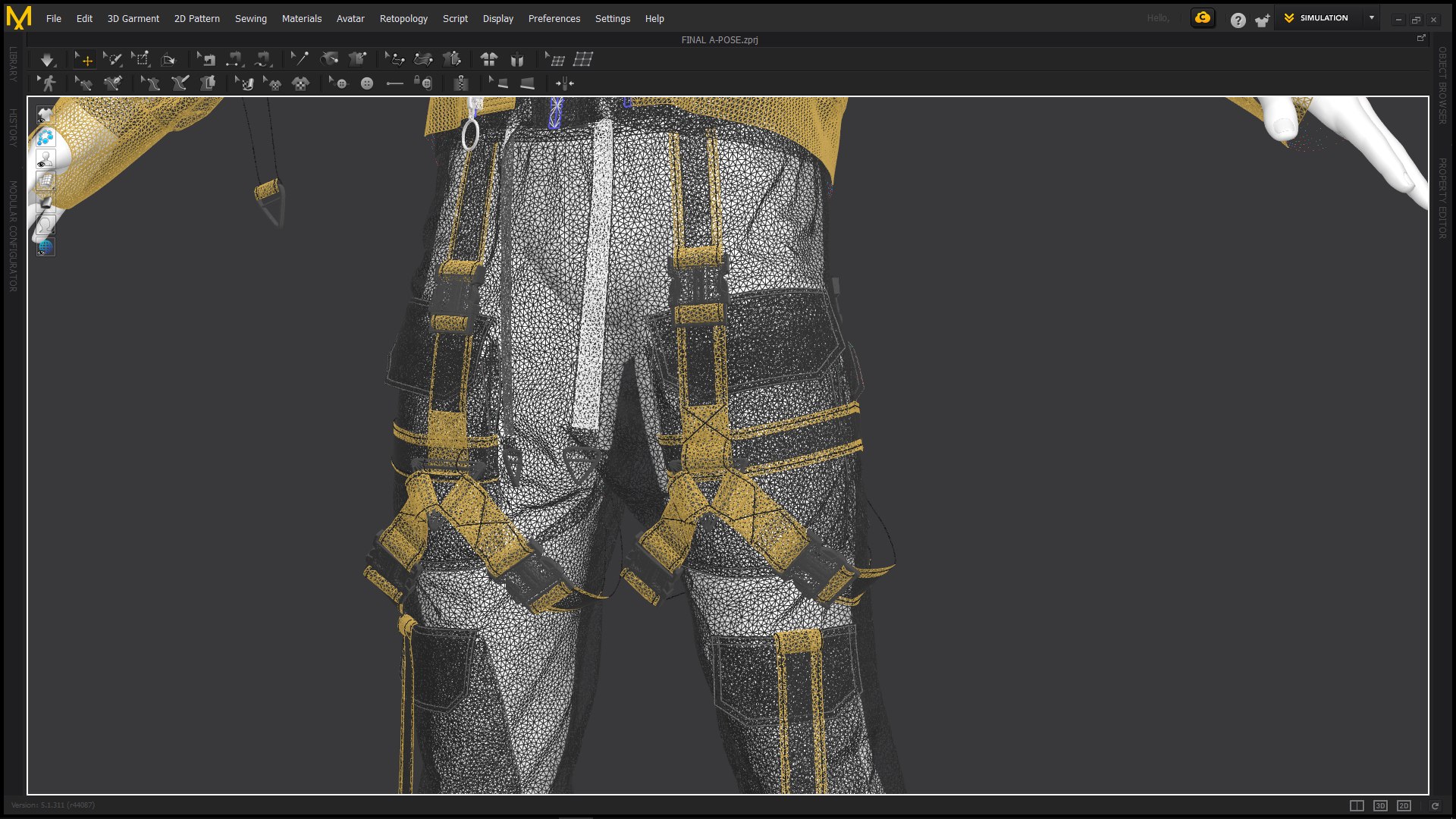
Task: Select the Edit Curvature 3D tool
Action: pos(84,83)
